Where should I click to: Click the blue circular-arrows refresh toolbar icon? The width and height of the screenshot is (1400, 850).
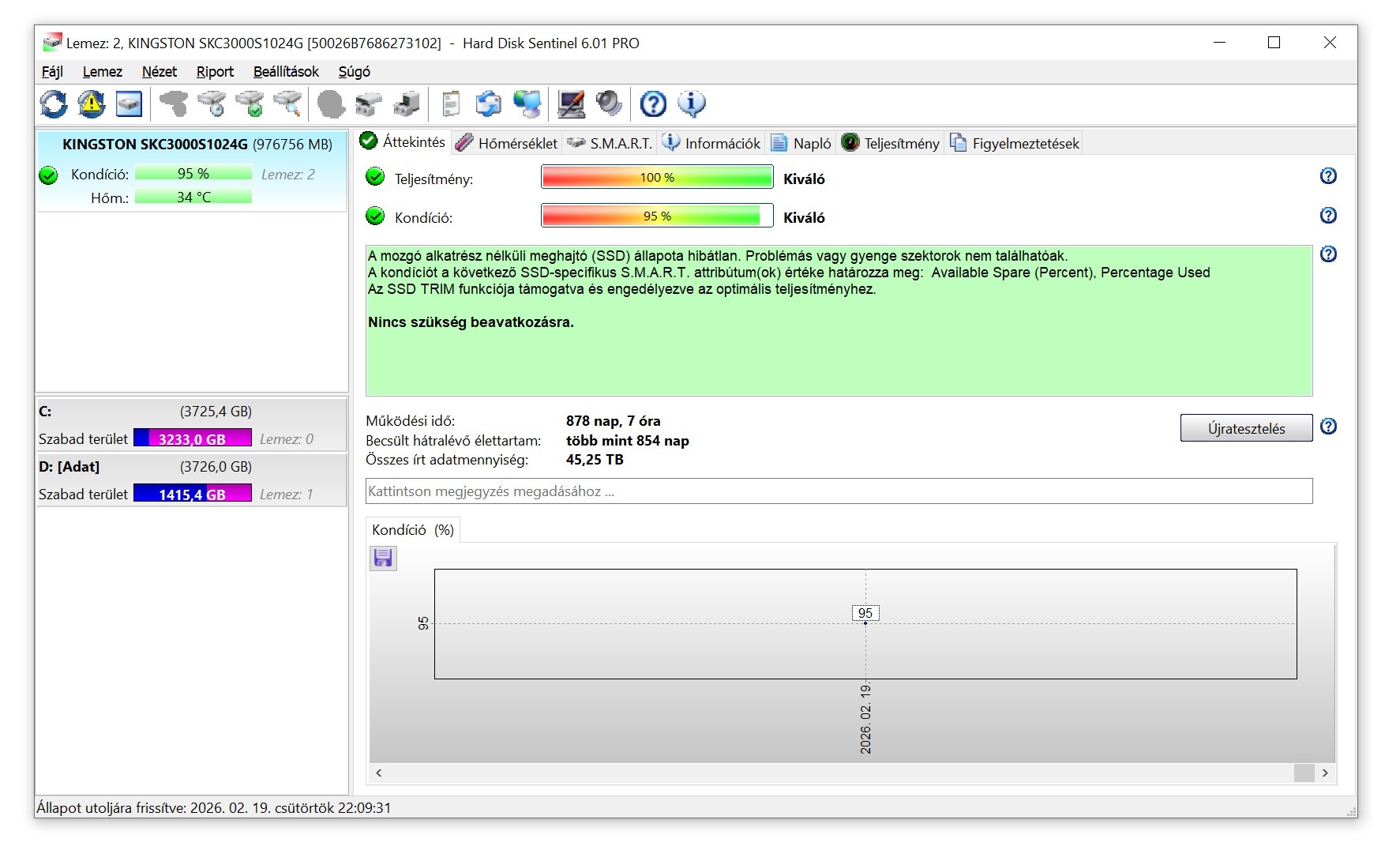[x=54, y=103]
